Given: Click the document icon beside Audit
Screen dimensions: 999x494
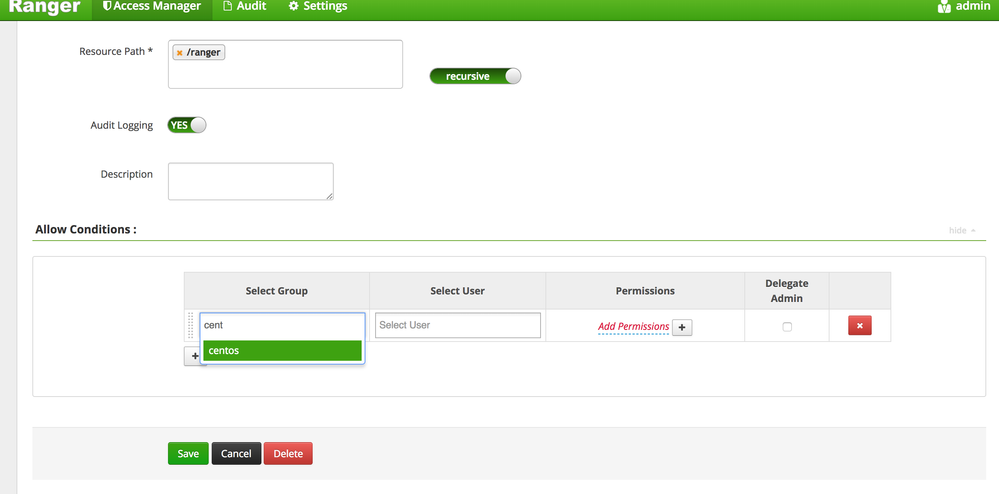Looking at the screenshot, I should (227, 6).
